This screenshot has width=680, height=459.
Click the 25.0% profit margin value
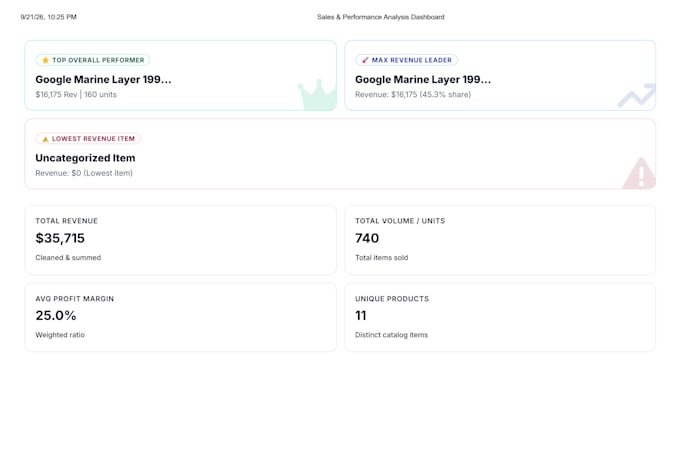click(56, 315)
